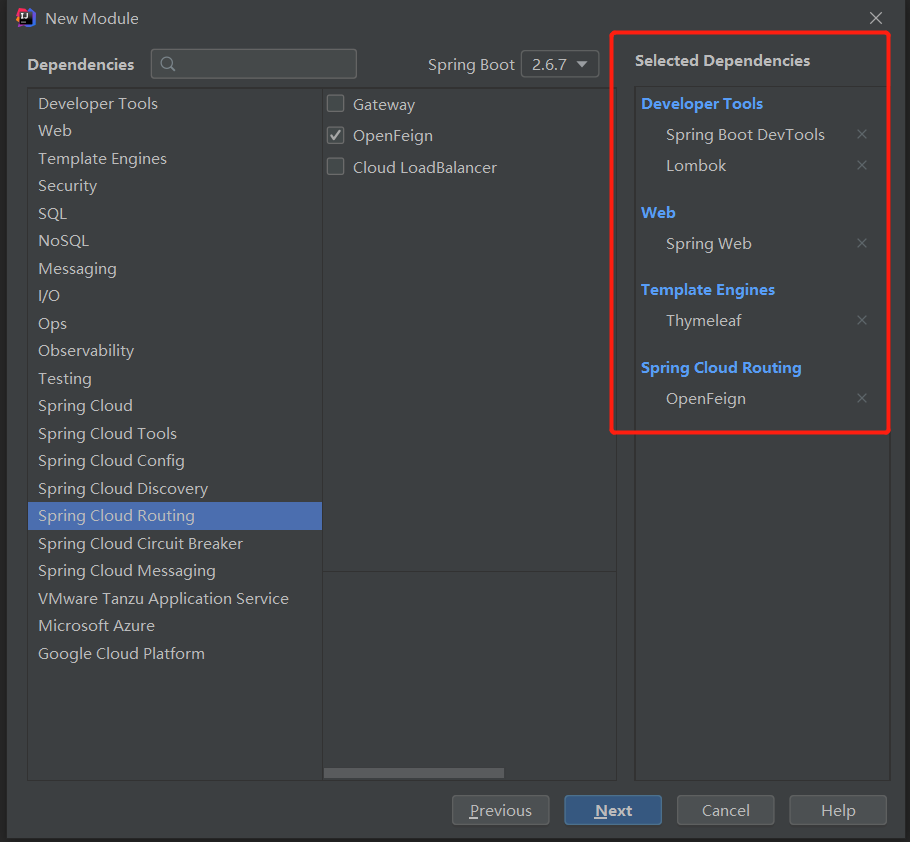The image size is (910, 842).
Task: Remove Spring Boot DevTools from selected dependencies
Action: click(862, 135)
